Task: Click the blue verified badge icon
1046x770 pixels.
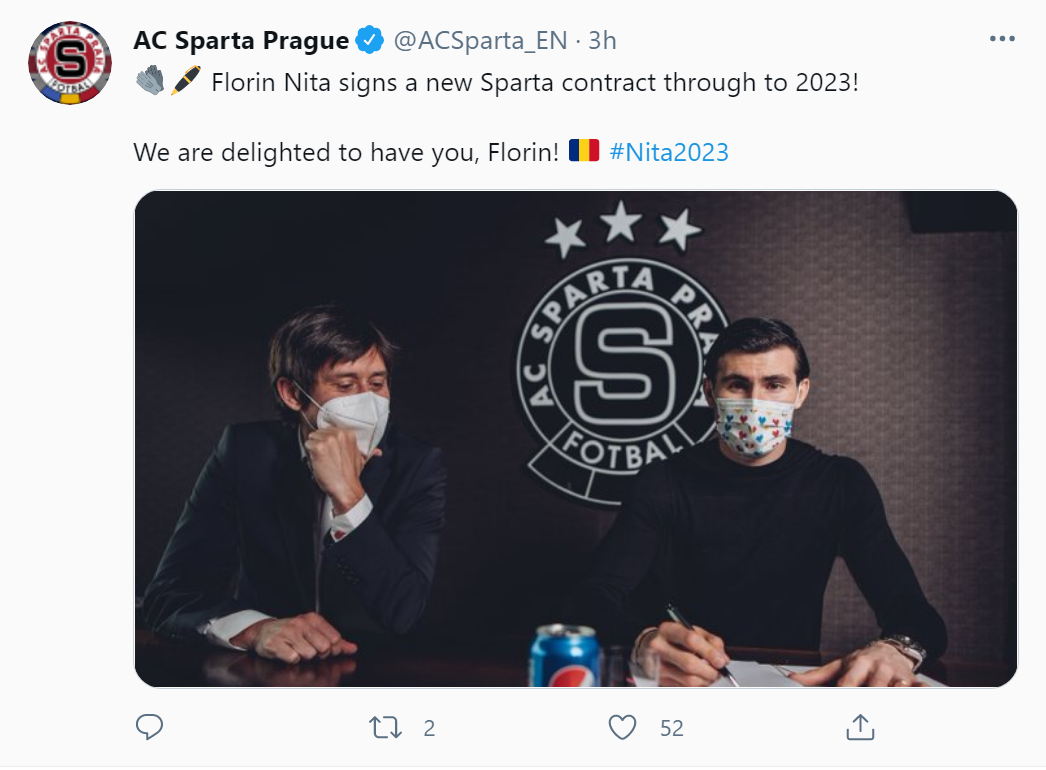Action: 367,40
